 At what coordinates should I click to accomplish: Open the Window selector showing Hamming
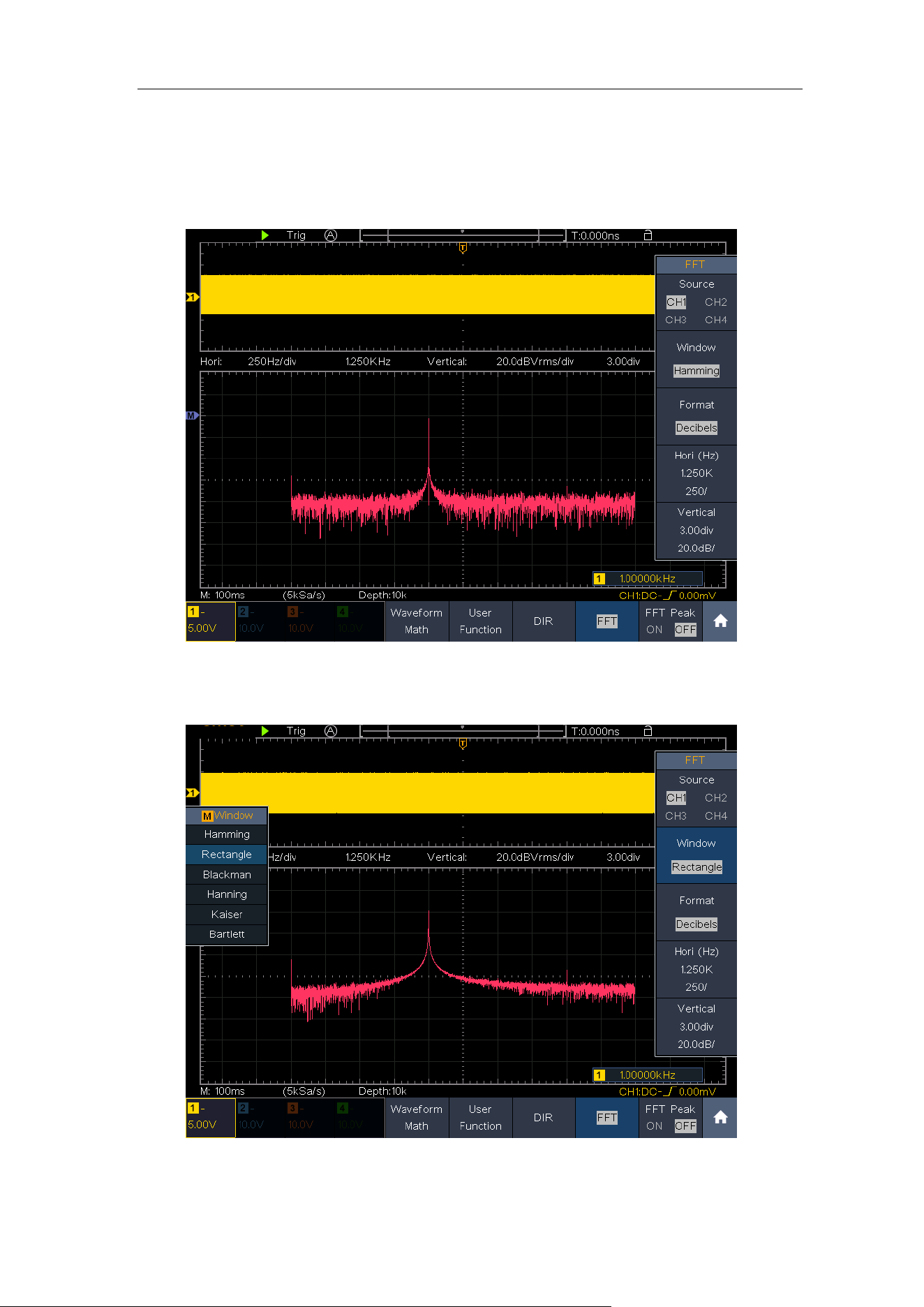[x=696, y=359]
